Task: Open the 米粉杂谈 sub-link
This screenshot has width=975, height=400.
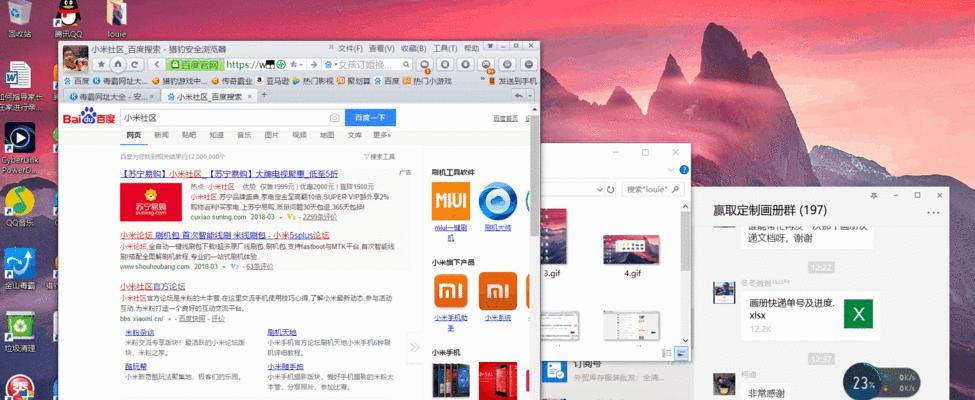Action: point(139,333)
